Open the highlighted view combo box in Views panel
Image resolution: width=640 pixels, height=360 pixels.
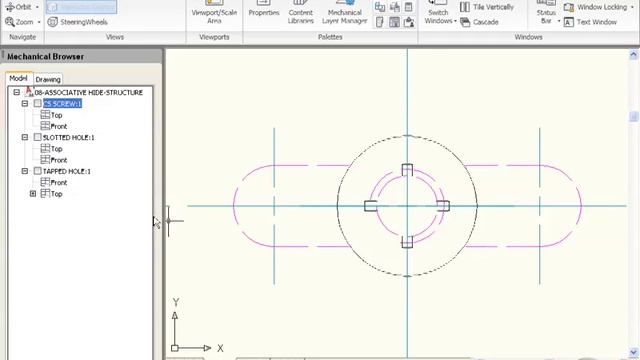[81, 7]
